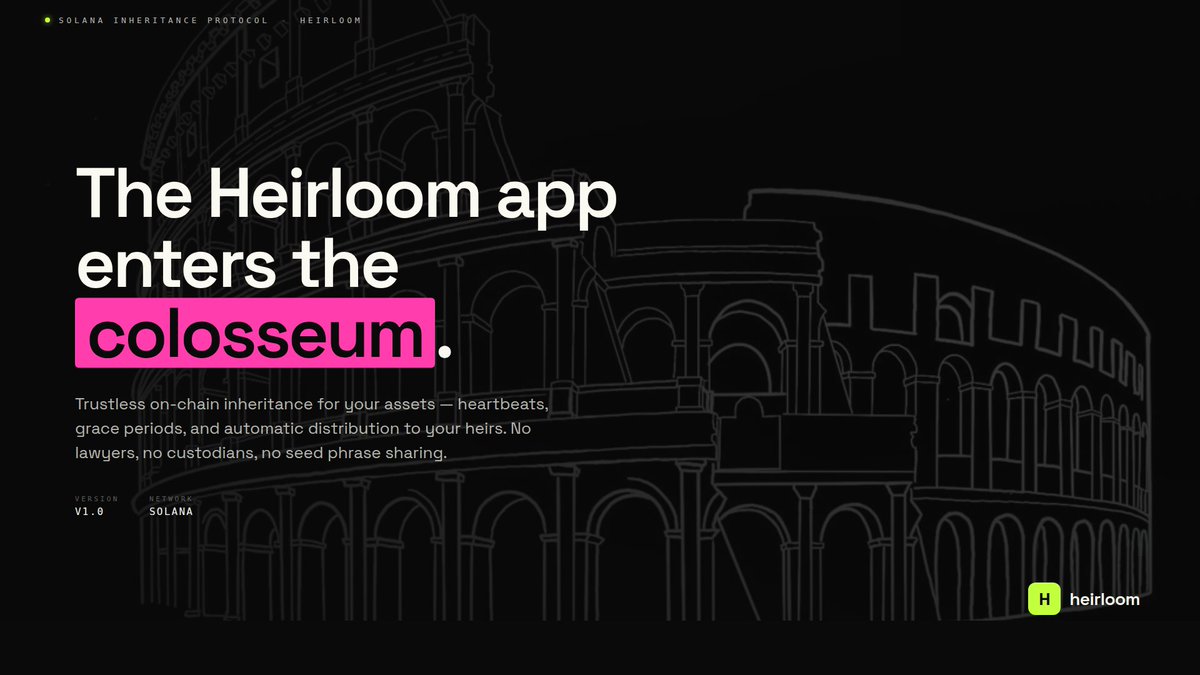1200x675 pixels.
Task: Select the HEIRLOOM header menu item
Action: 331,19
